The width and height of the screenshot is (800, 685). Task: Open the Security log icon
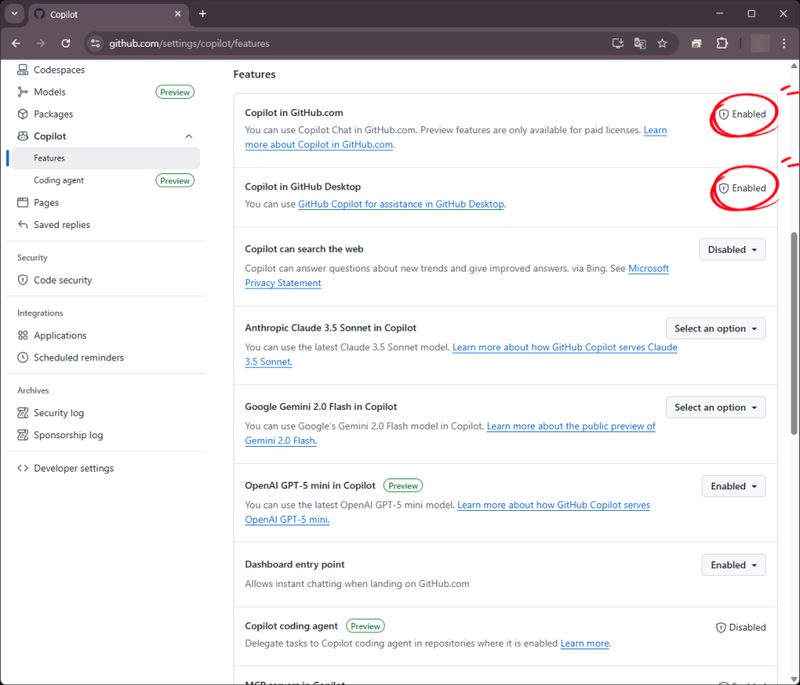[22, 412]
